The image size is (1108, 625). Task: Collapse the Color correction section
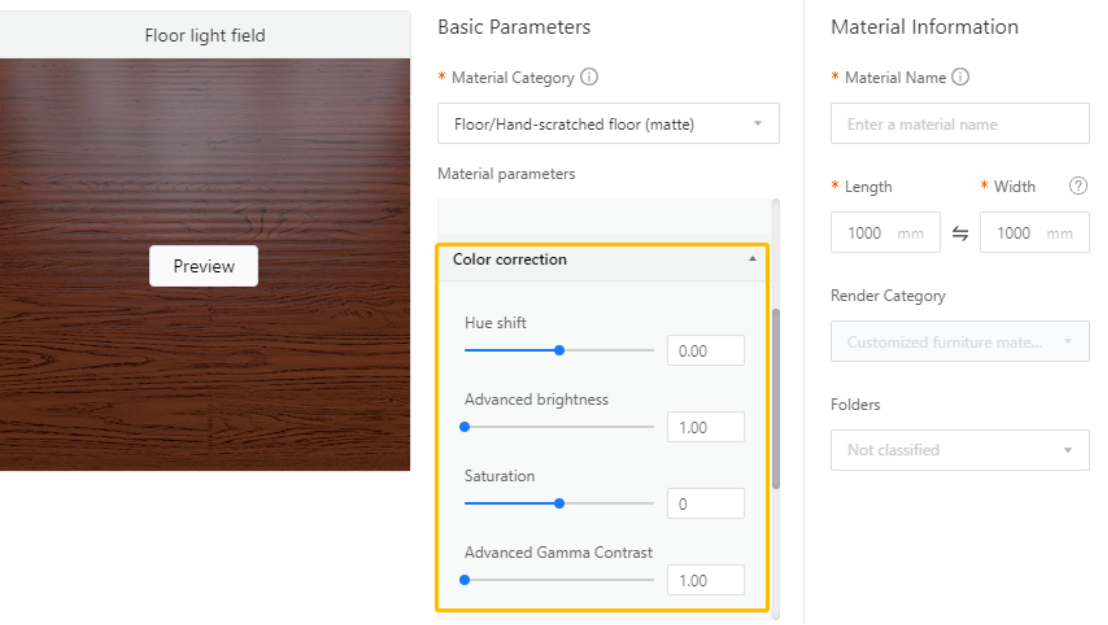(x=752, y=259)
